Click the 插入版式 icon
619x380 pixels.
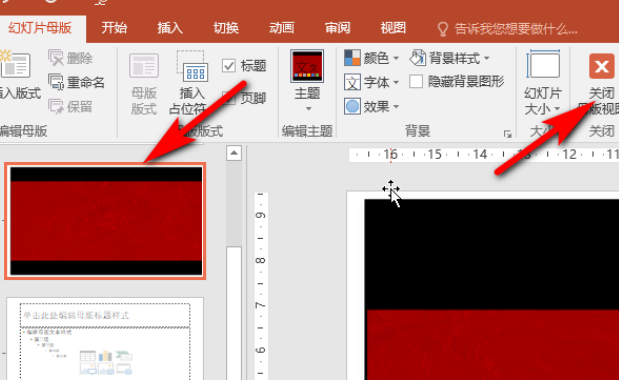[x=15, y=64]
